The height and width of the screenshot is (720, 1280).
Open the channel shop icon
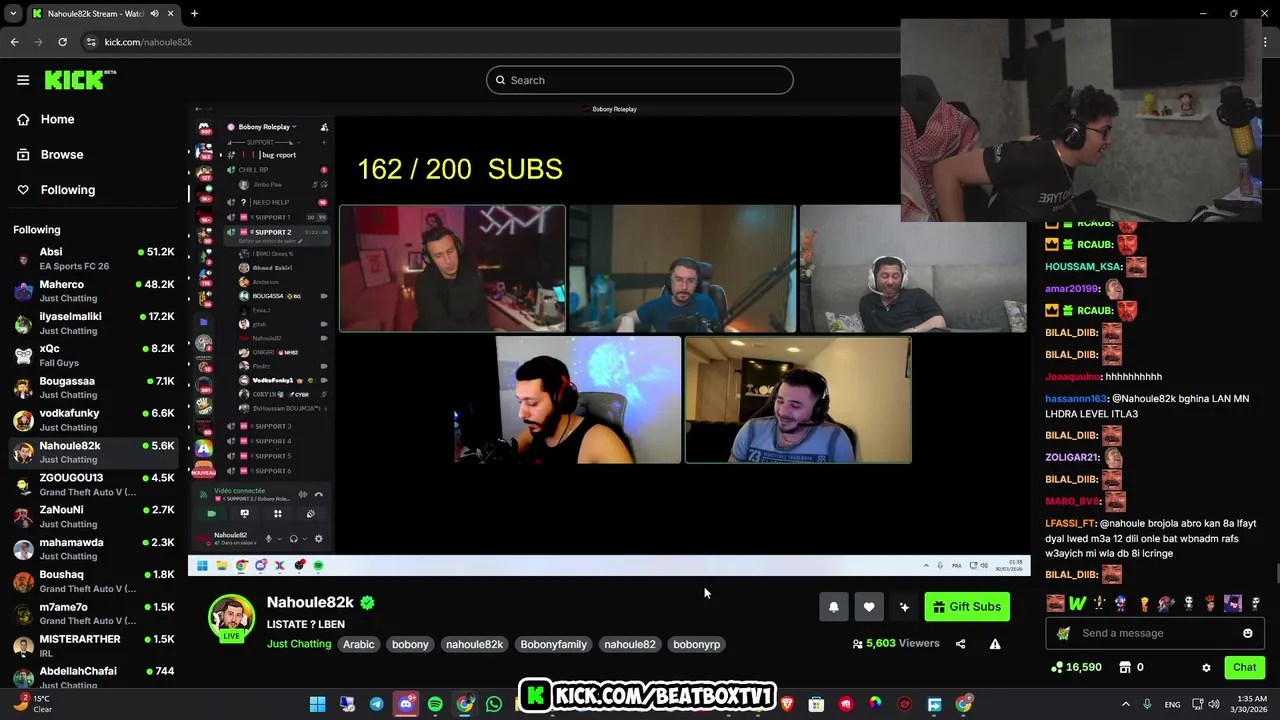1124,667
